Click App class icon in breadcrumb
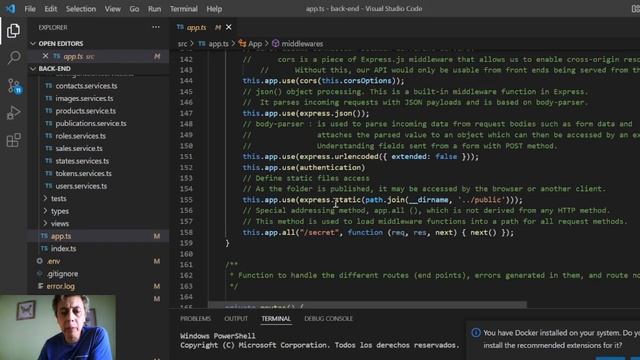Screen dimensions: 640x360 [242, 43]
